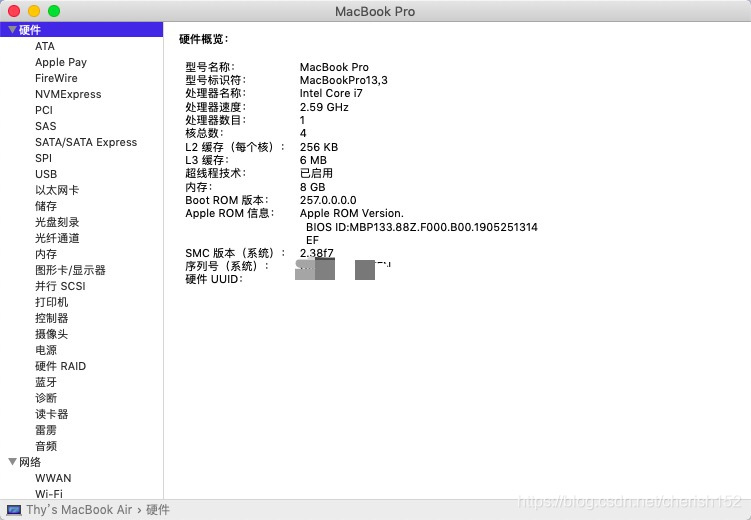
Task: Click the BIOS ID line
Action: [x=421, y=227]
